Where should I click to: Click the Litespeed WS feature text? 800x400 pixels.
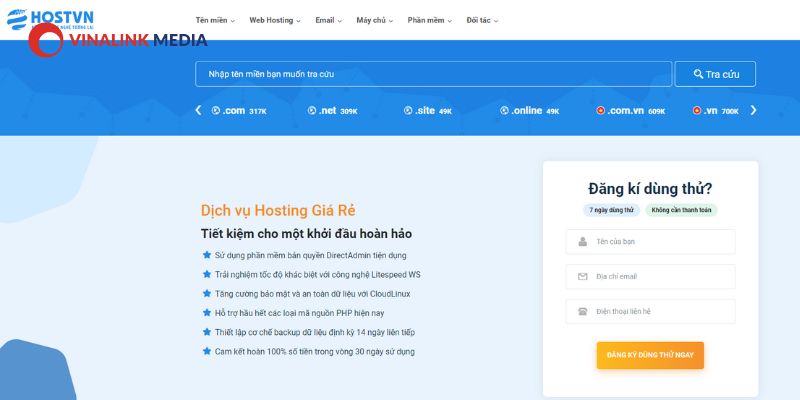tap(317, 274)
